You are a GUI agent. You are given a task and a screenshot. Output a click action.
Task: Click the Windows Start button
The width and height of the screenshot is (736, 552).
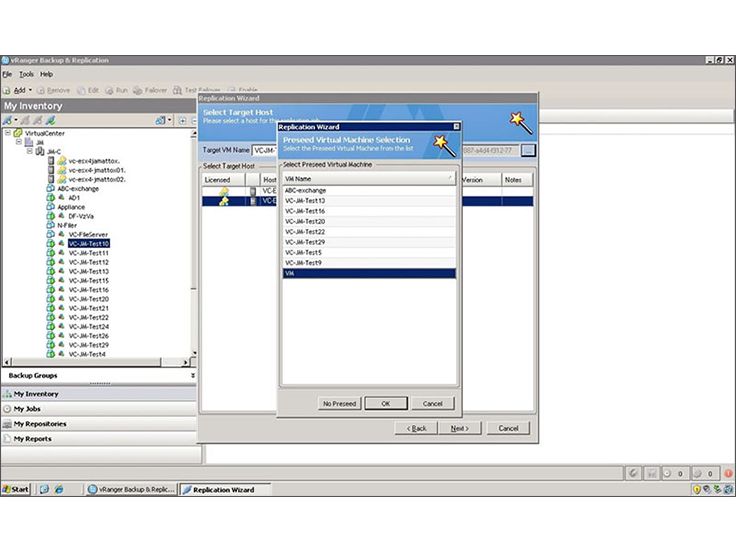(15, 490)
